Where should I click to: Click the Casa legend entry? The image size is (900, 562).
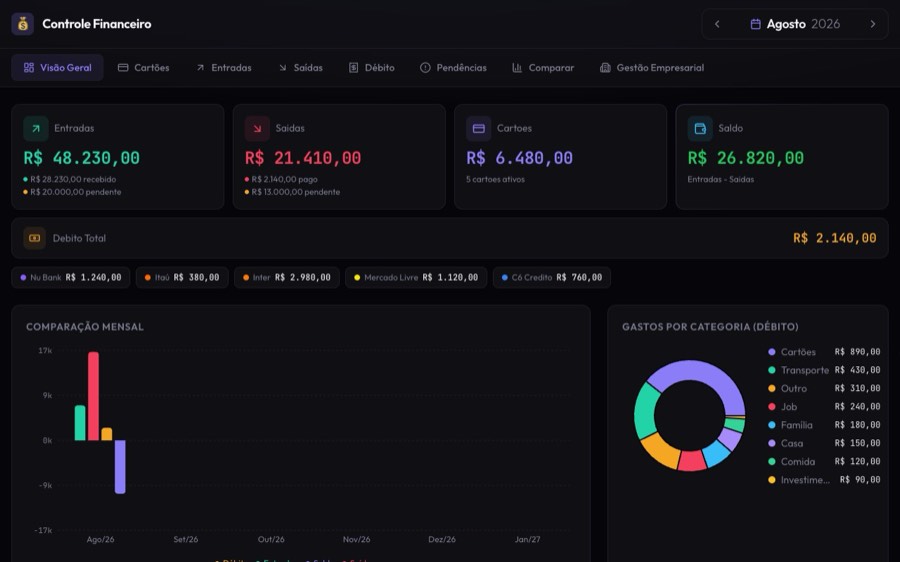[824, 443]
